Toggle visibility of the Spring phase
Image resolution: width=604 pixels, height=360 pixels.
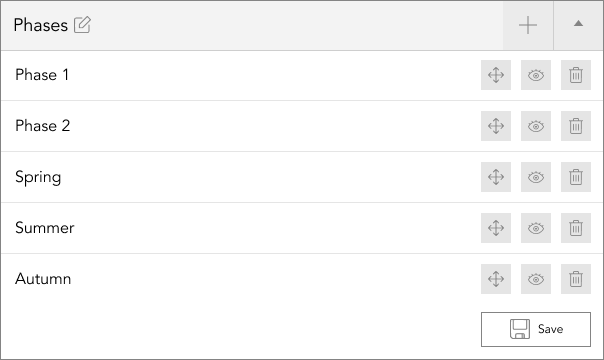(536, 177)
